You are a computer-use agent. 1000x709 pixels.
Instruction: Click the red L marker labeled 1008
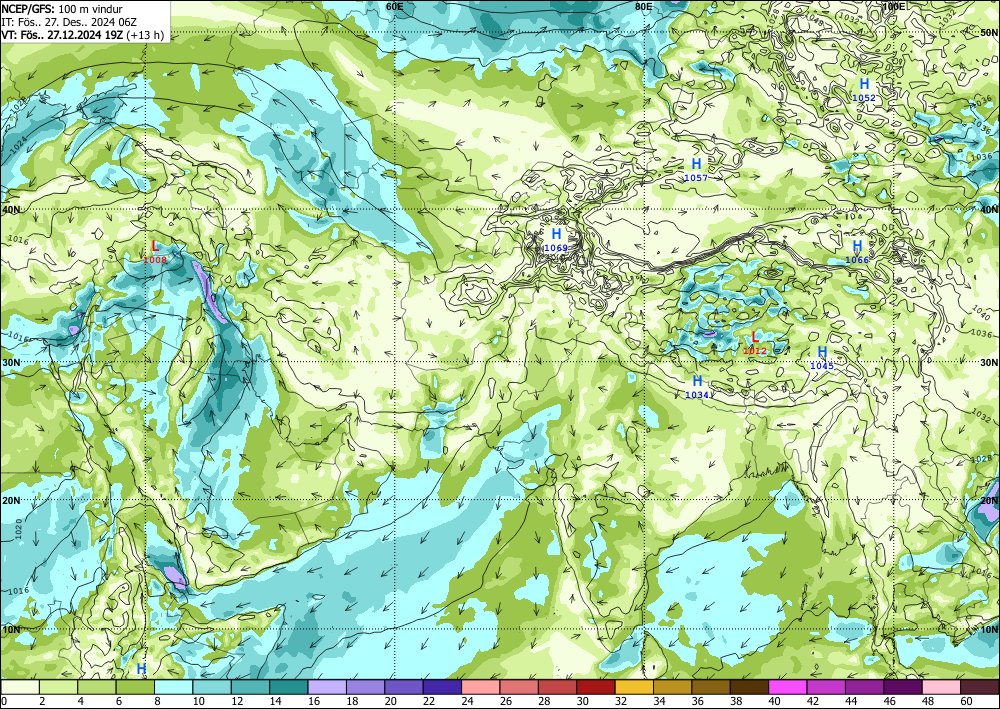155,246
